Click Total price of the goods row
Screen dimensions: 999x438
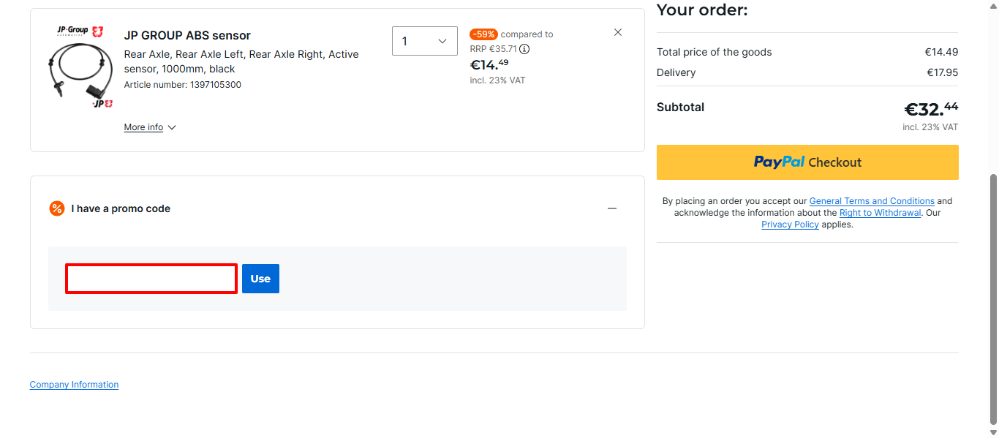[807, 52]
